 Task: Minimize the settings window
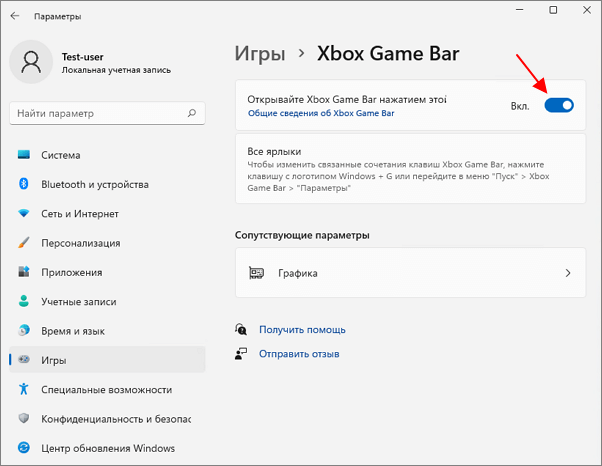(x=519, y=10)
